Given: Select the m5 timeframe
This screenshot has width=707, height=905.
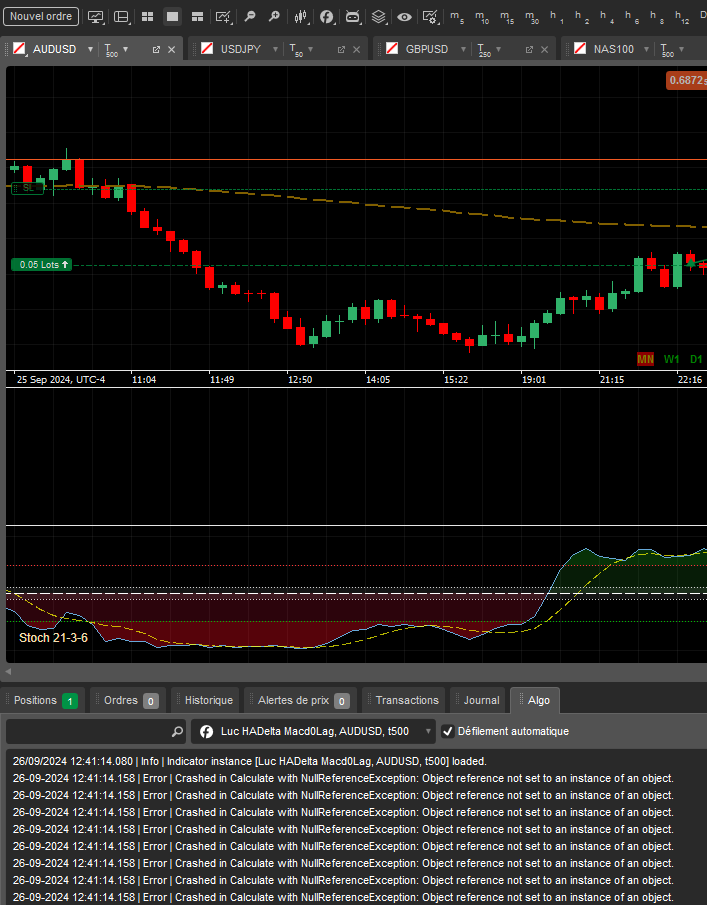Looking at the screenshot, I should coord(457,17).
